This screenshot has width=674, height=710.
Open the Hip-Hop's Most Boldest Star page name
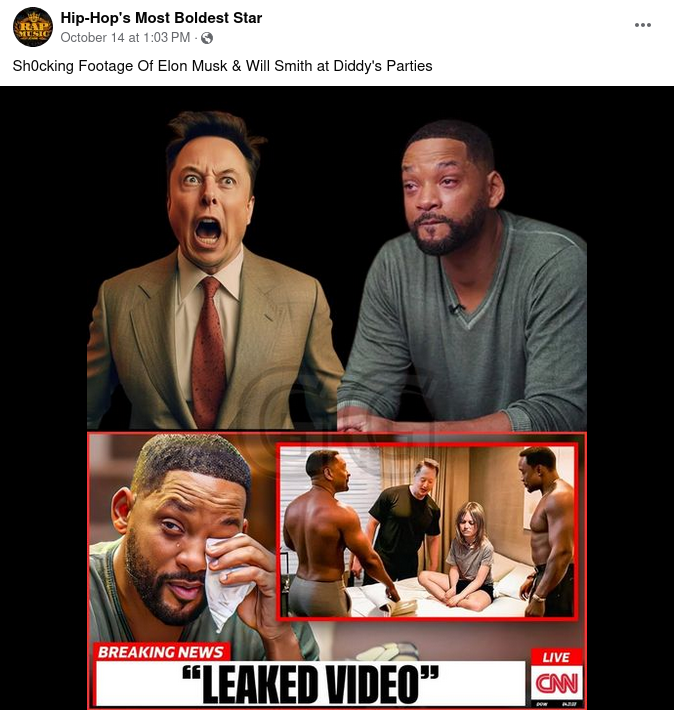tap(161, 18)
